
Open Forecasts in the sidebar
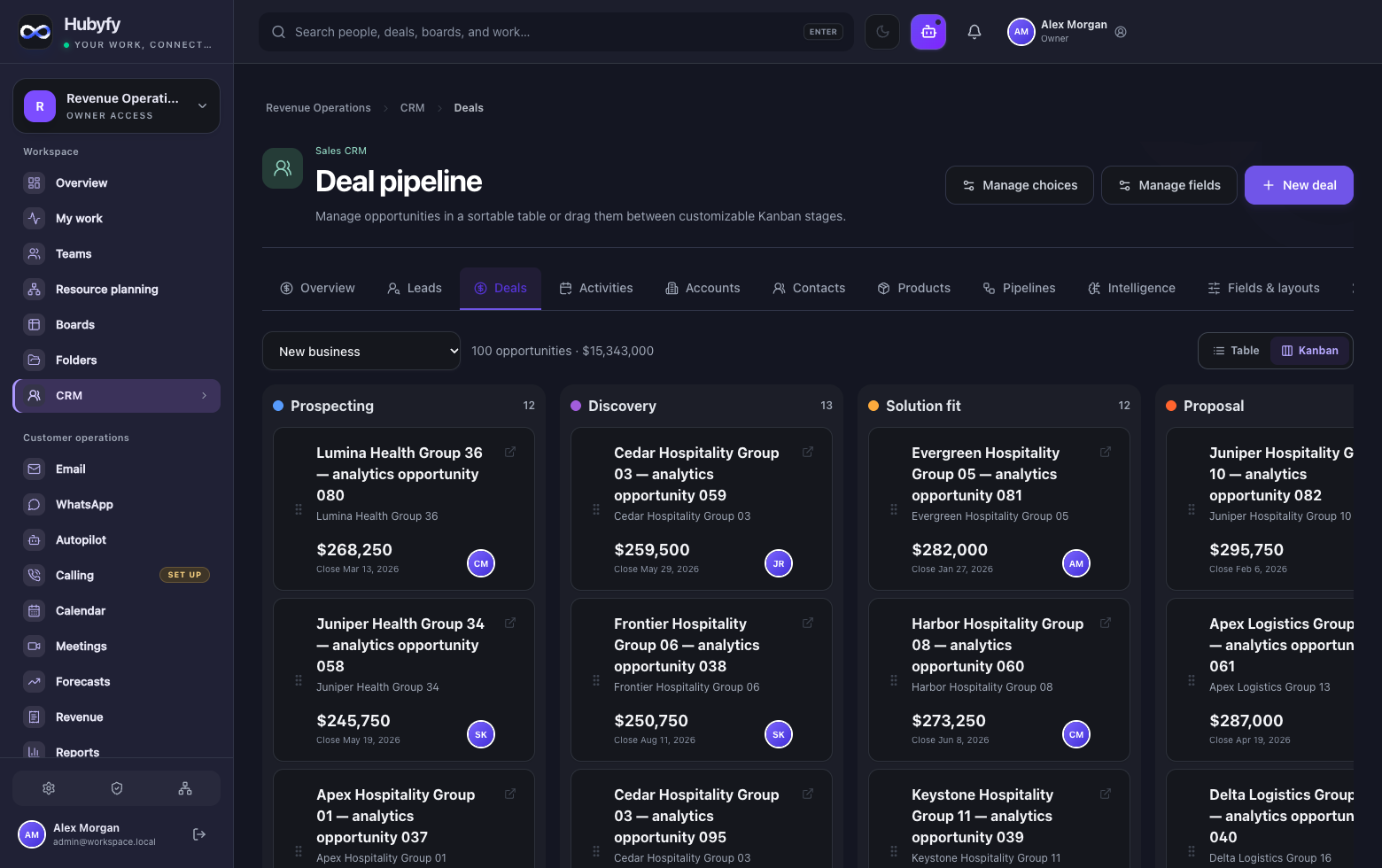tap(117, 682)
